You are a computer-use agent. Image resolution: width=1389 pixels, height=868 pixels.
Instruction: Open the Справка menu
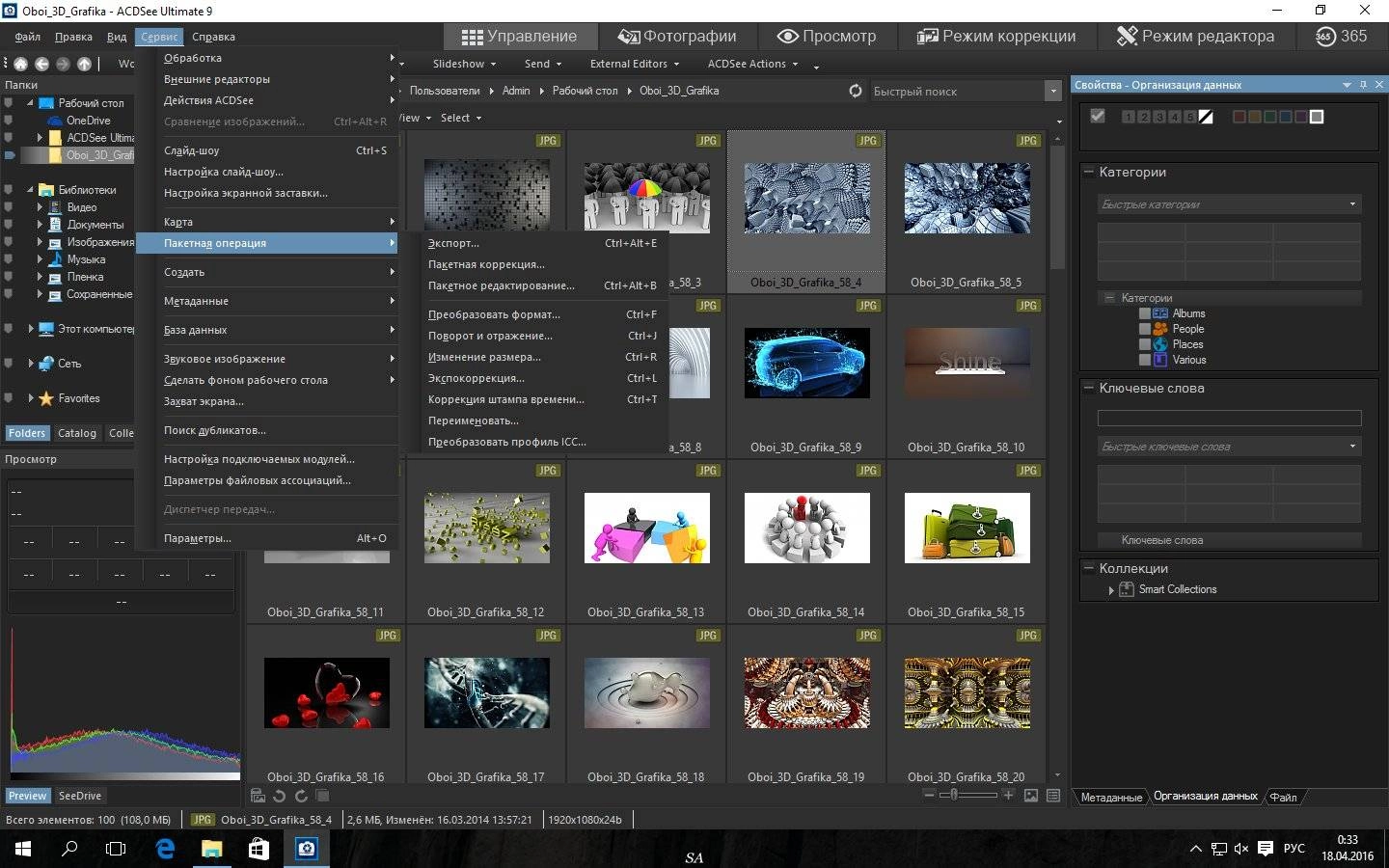tap(213, 37)
